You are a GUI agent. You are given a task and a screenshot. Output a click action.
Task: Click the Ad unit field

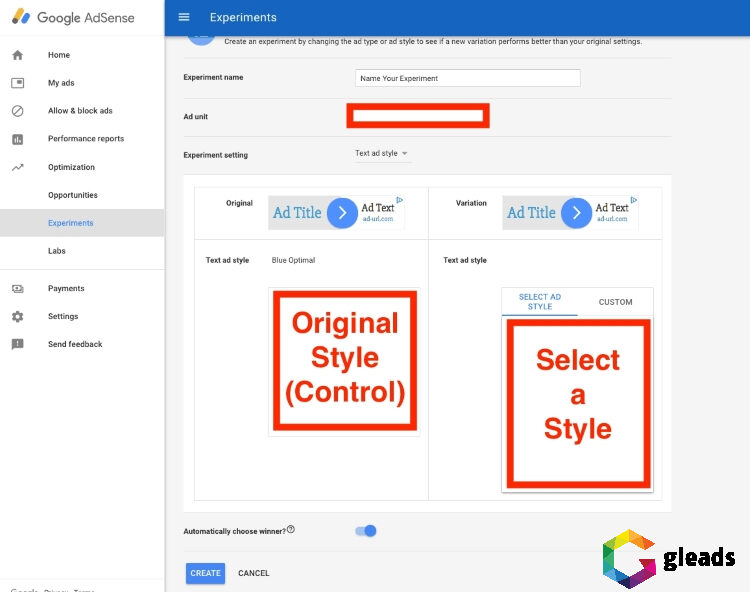click(x=418, y=116)
